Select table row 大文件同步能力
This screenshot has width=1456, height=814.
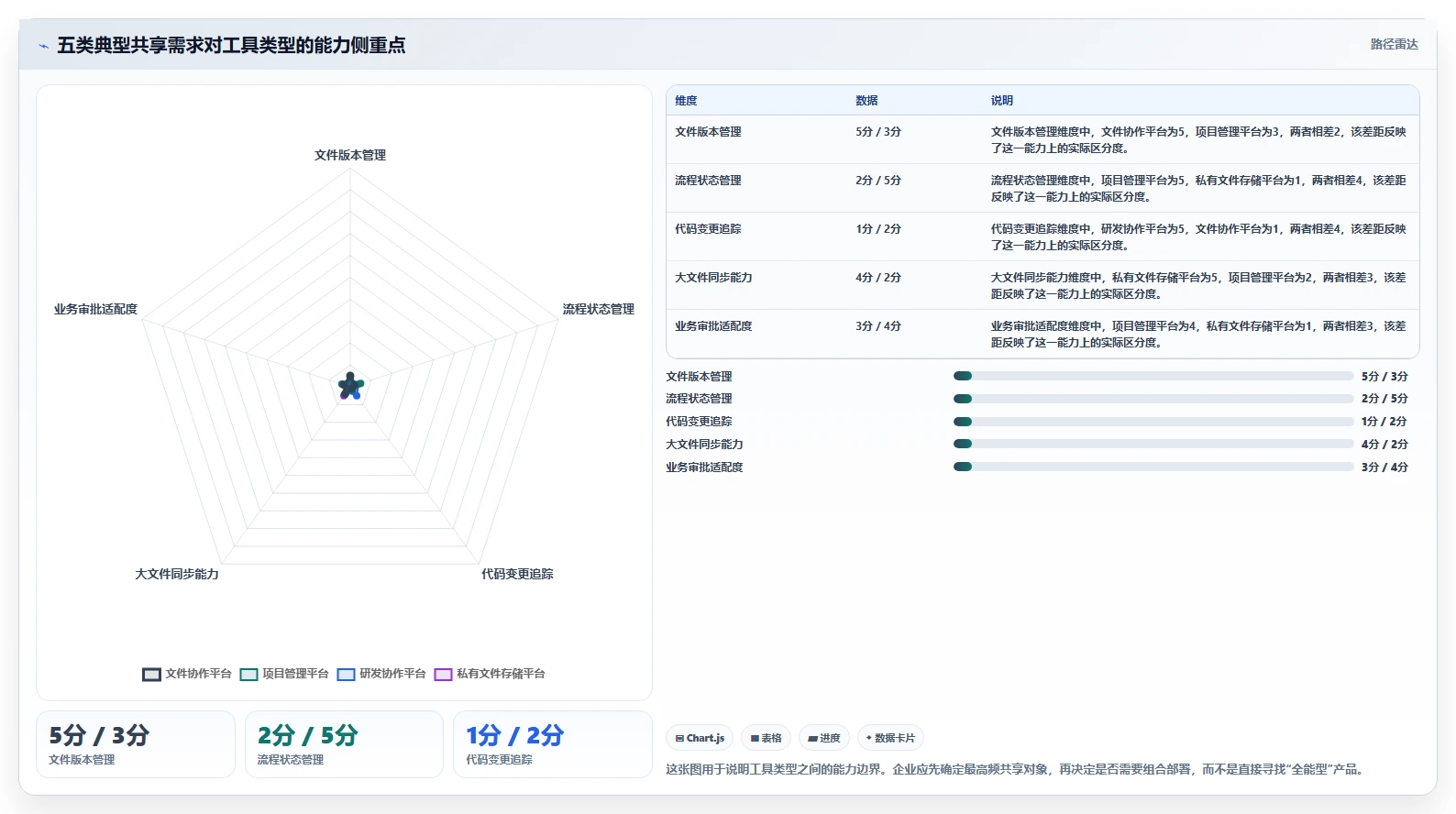[x=1042, y=285]
